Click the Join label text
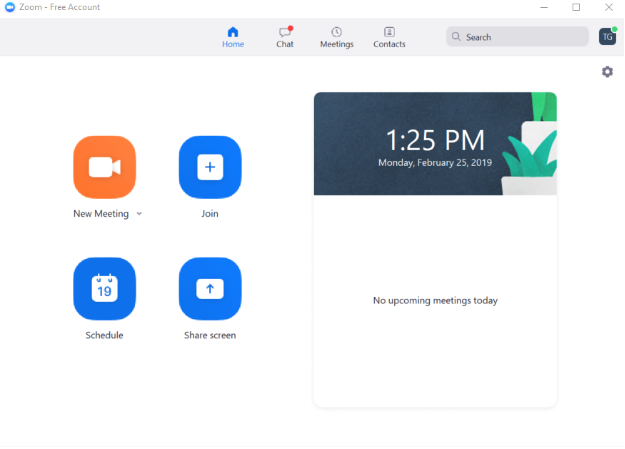The height and width of the screenshot is (449, 625). pyautogui.click(x=210, y=214)
